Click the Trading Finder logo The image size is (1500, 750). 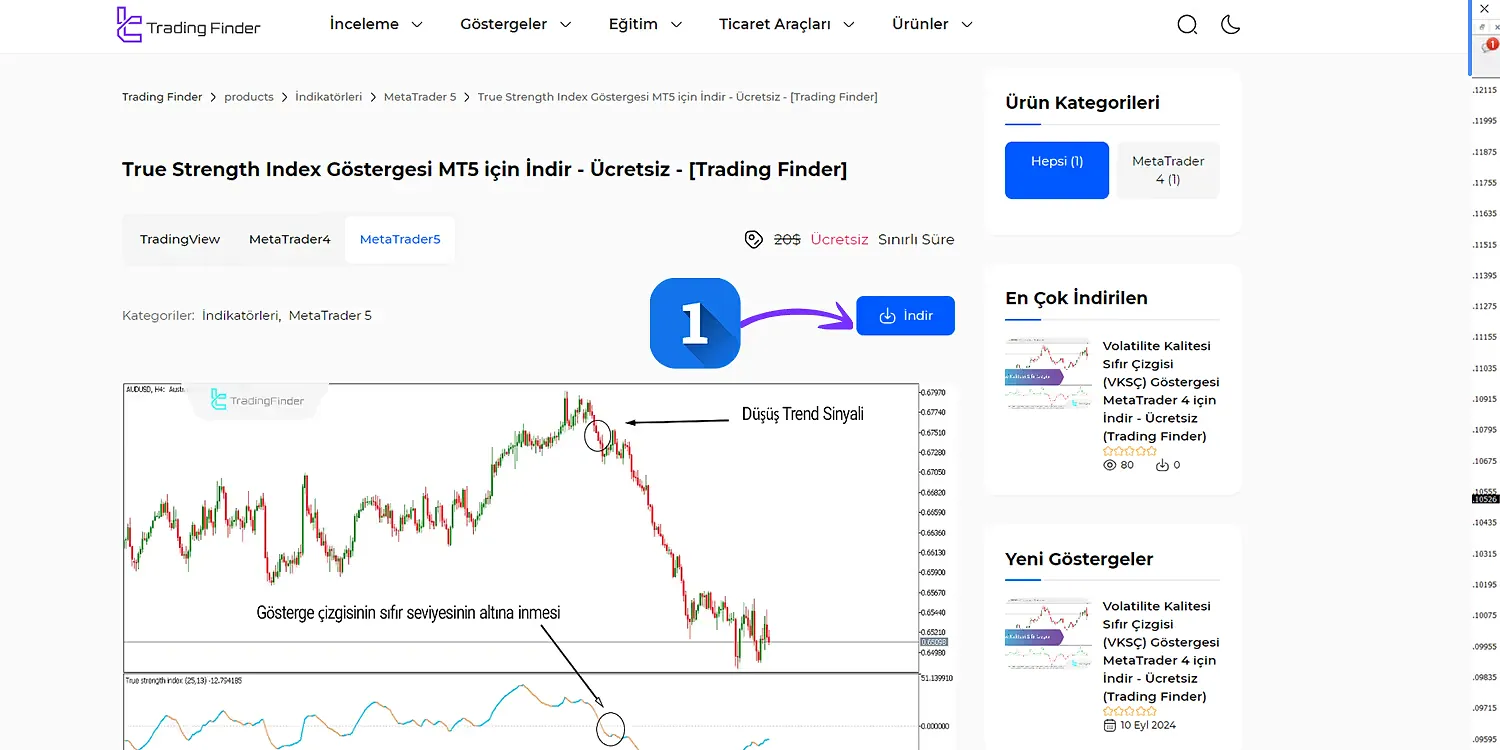coord(188,25)
